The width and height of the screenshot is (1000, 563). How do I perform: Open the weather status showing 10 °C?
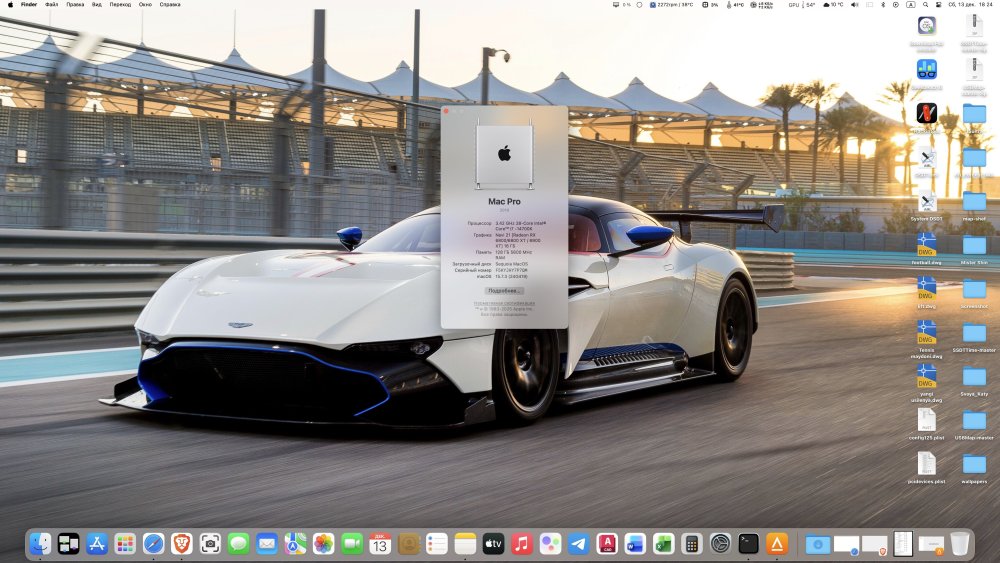833,4
